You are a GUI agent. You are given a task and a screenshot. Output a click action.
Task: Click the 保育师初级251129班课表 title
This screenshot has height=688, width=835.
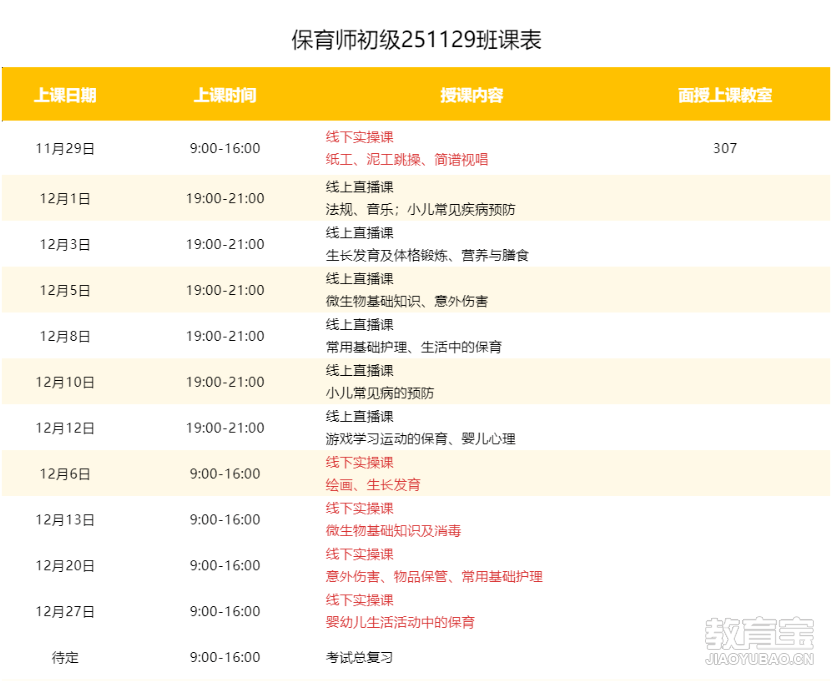click(417, 40)
